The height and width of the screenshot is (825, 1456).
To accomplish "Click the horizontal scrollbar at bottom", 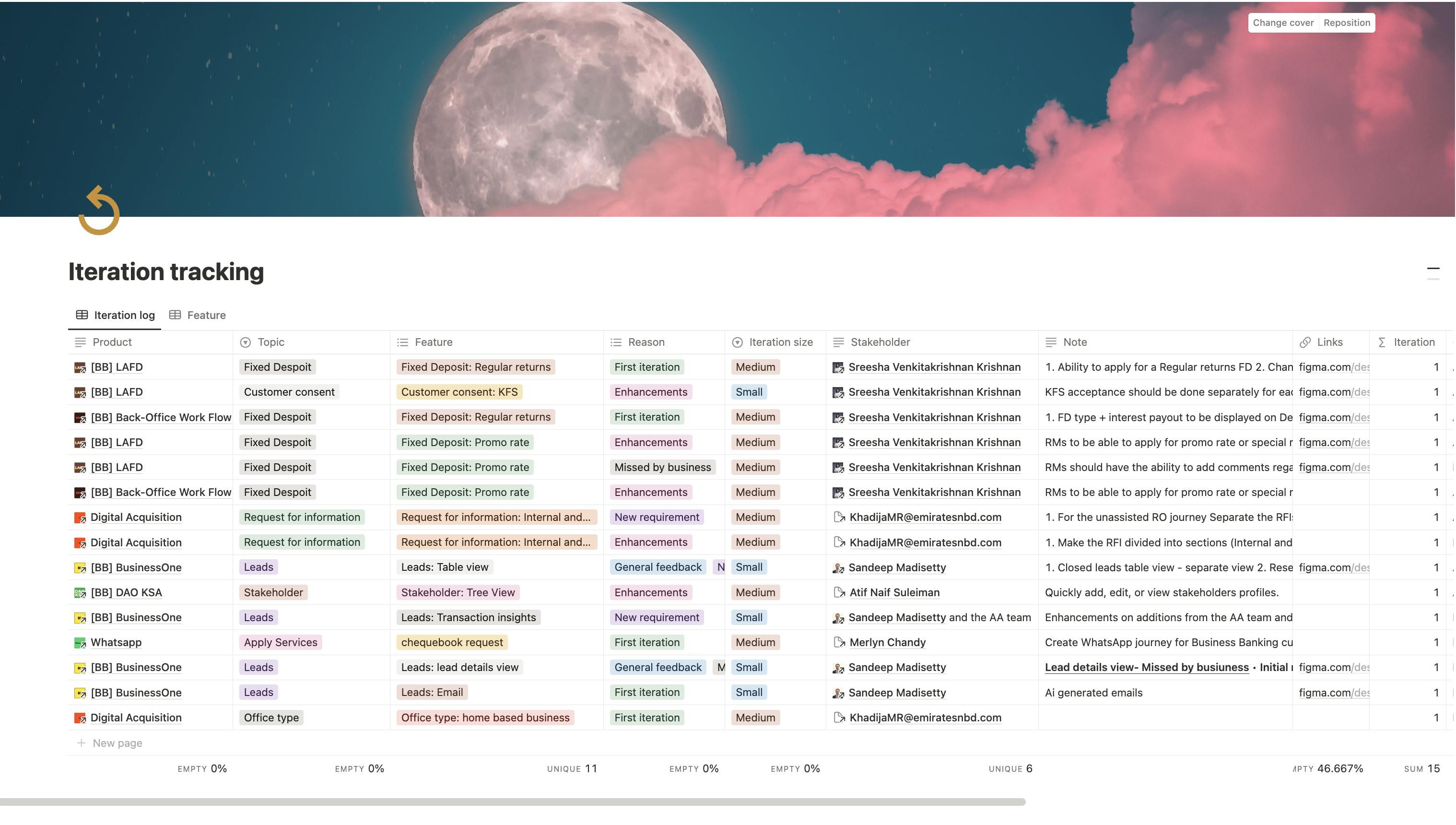I will [512, 802].
